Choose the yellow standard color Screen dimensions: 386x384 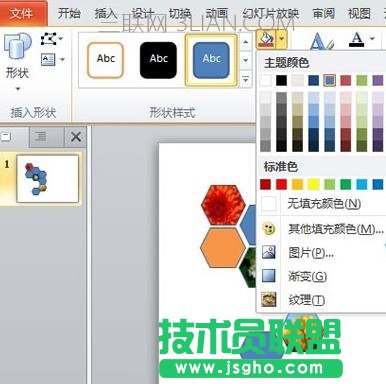coord(313,184)
